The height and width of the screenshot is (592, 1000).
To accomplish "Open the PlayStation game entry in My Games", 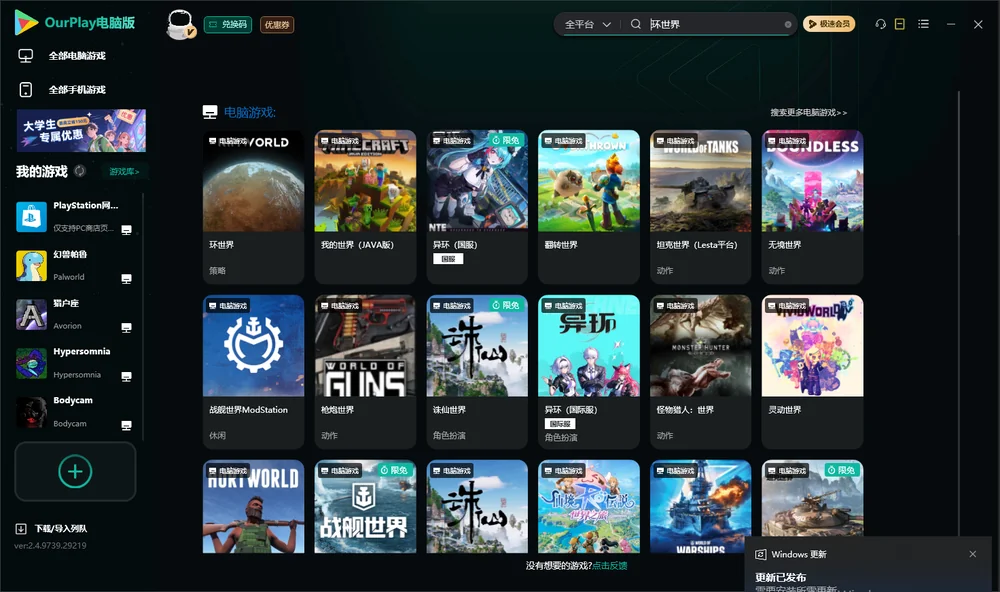I will (x=74, y=217).
